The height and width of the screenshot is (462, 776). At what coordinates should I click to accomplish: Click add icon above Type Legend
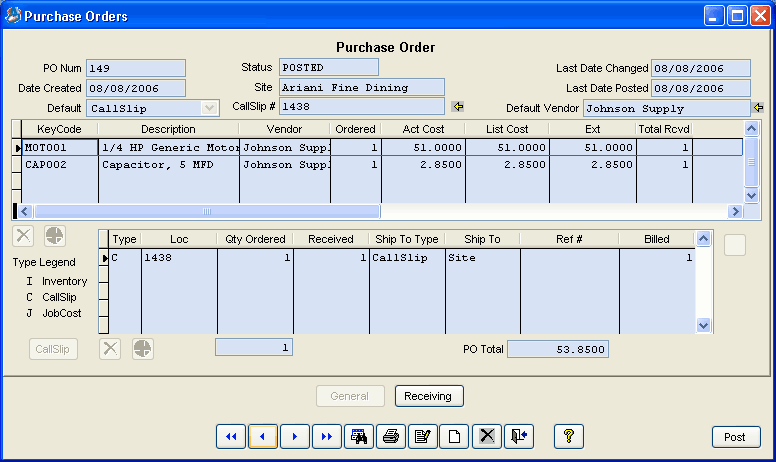[x=54, y=236]
